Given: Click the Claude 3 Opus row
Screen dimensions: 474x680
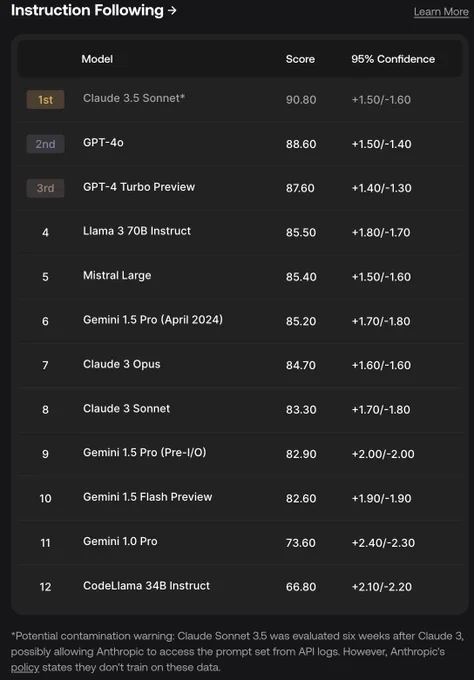Looking at the screenshot, I should [241, 365].
